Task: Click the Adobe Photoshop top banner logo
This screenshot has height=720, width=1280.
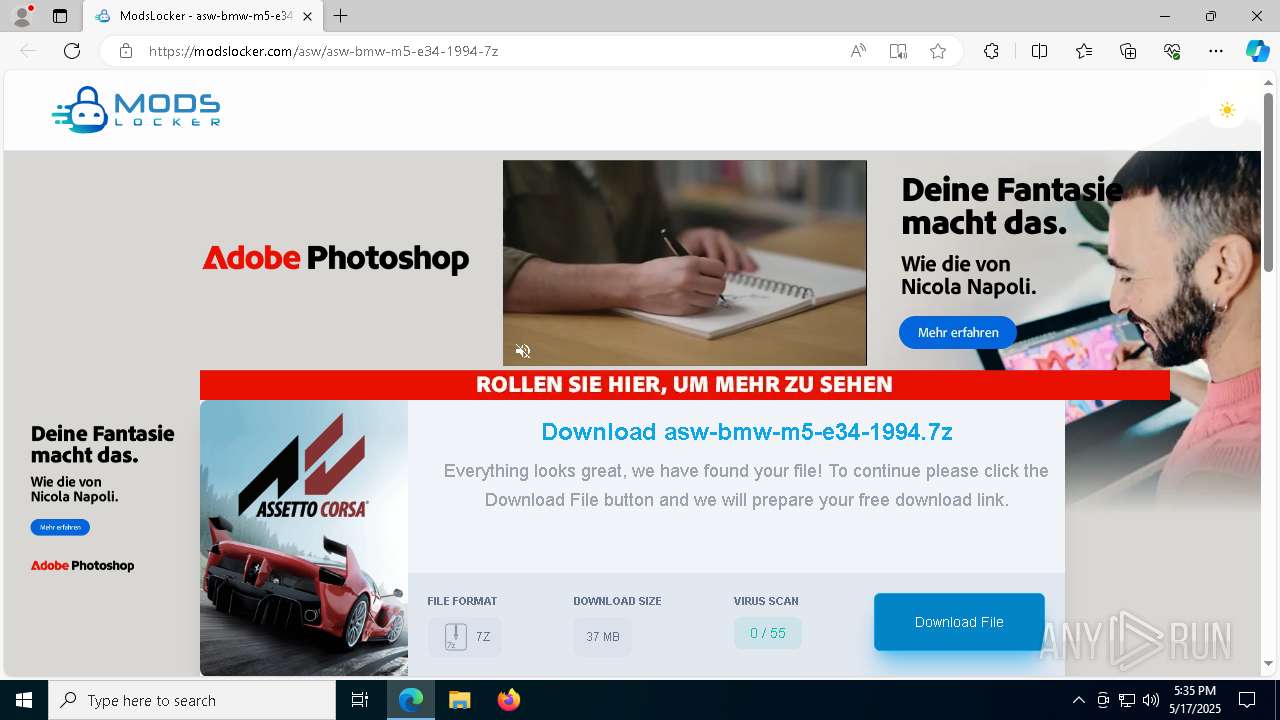Action: click(336, 258)
